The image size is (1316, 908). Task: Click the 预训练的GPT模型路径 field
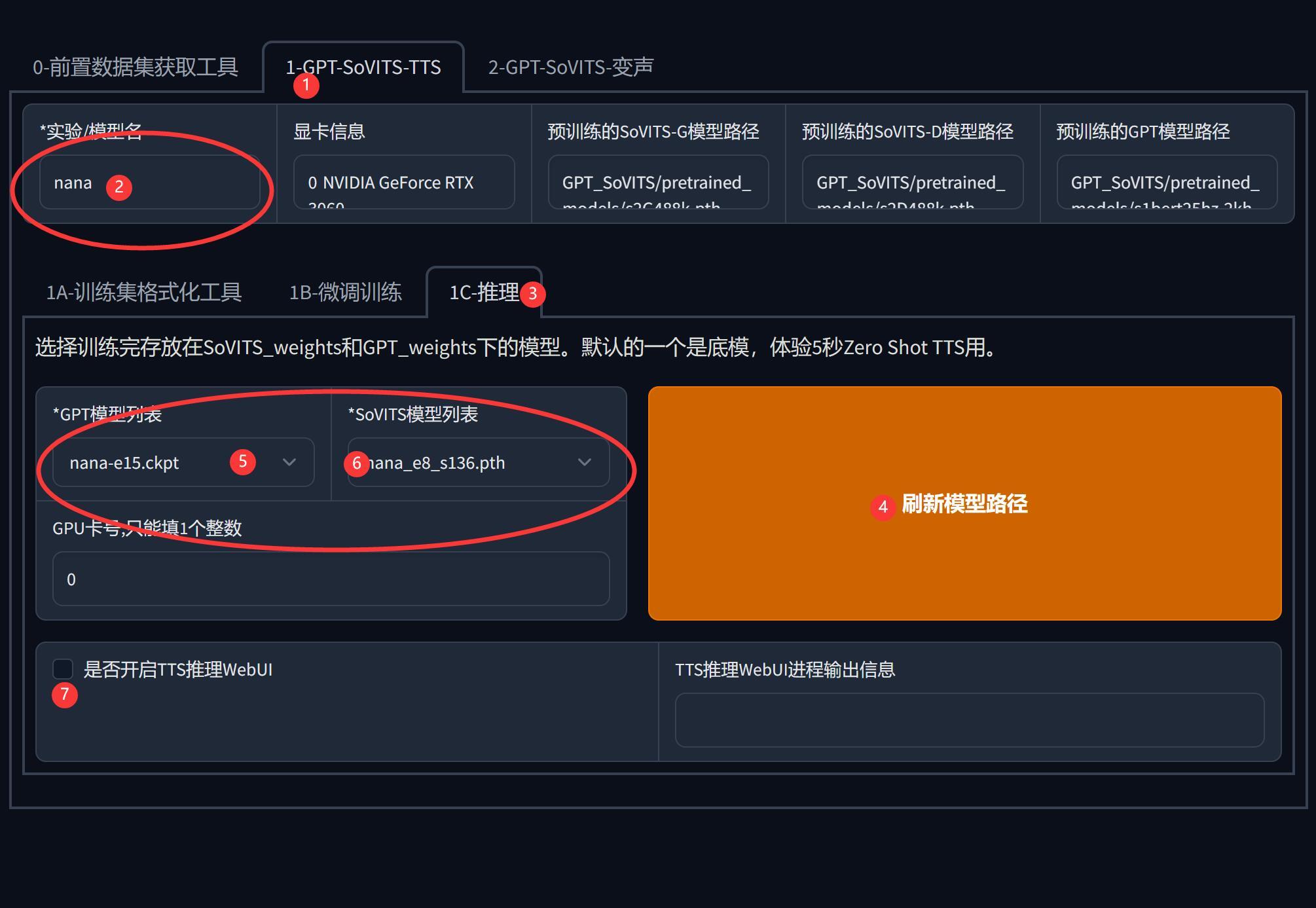pos(1167,183)
